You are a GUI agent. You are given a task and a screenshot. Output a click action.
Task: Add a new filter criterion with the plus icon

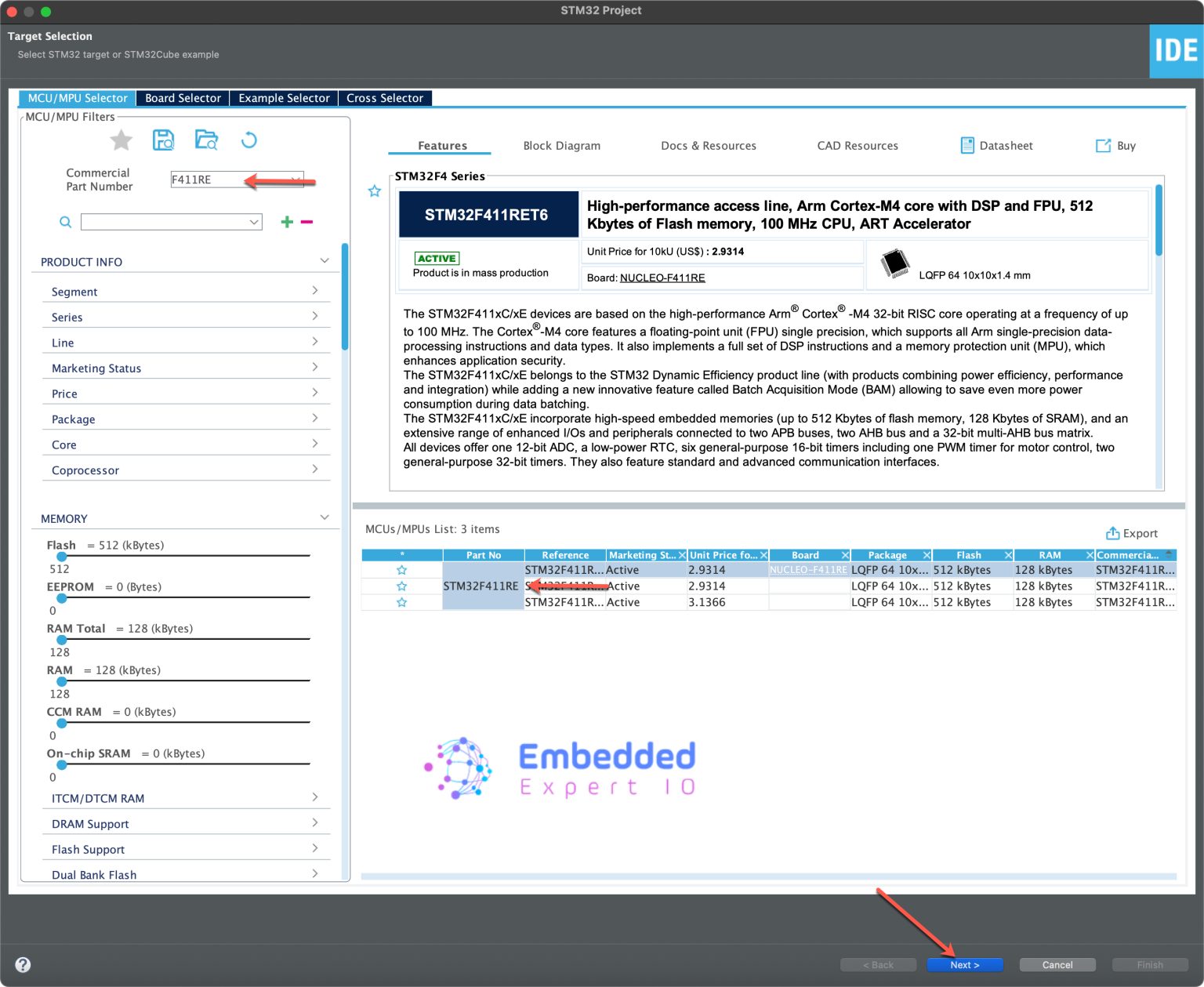tap(286, 222)
